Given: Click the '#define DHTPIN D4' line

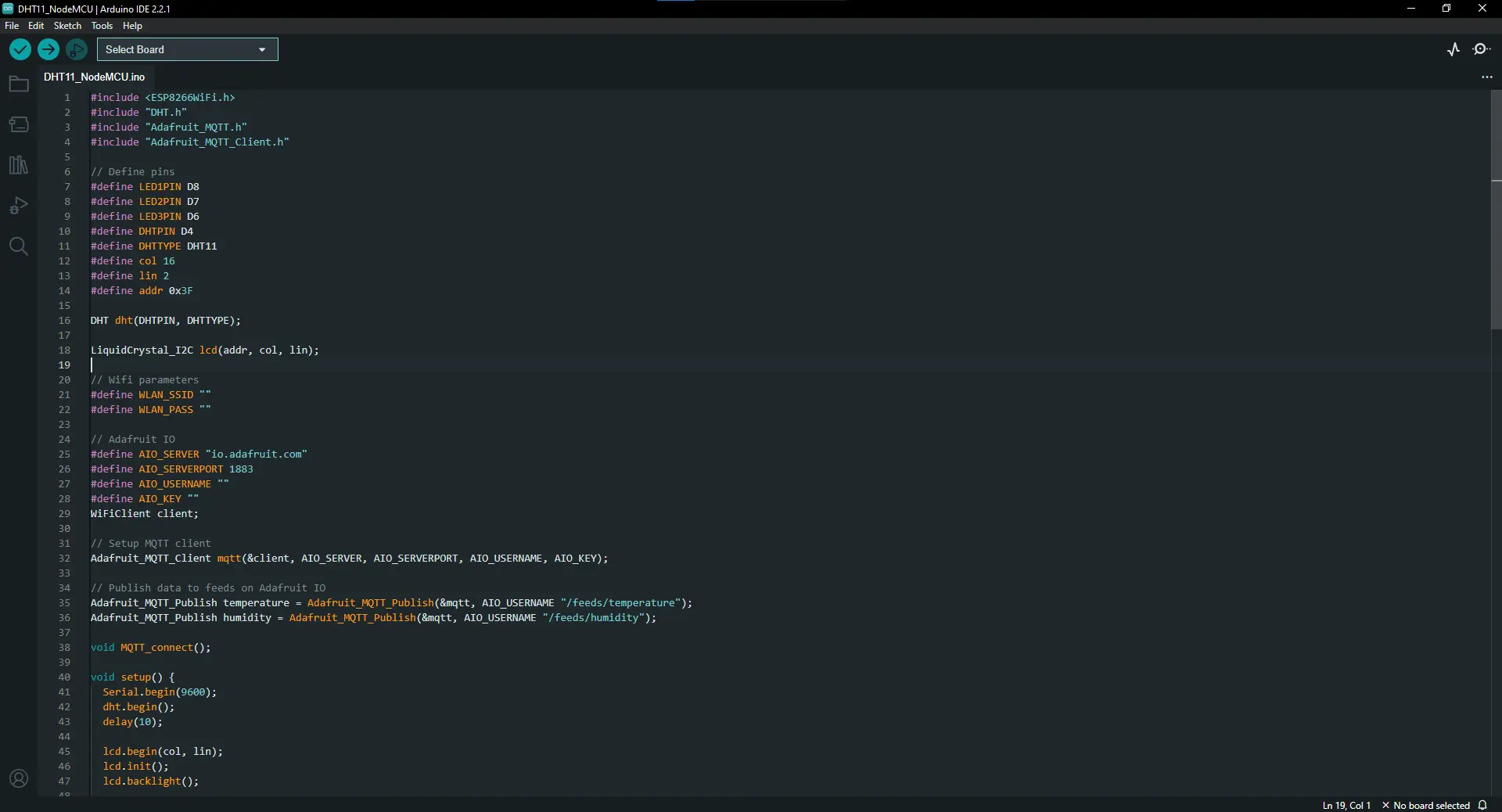Looking at the screenshot, I should [142, 232].
